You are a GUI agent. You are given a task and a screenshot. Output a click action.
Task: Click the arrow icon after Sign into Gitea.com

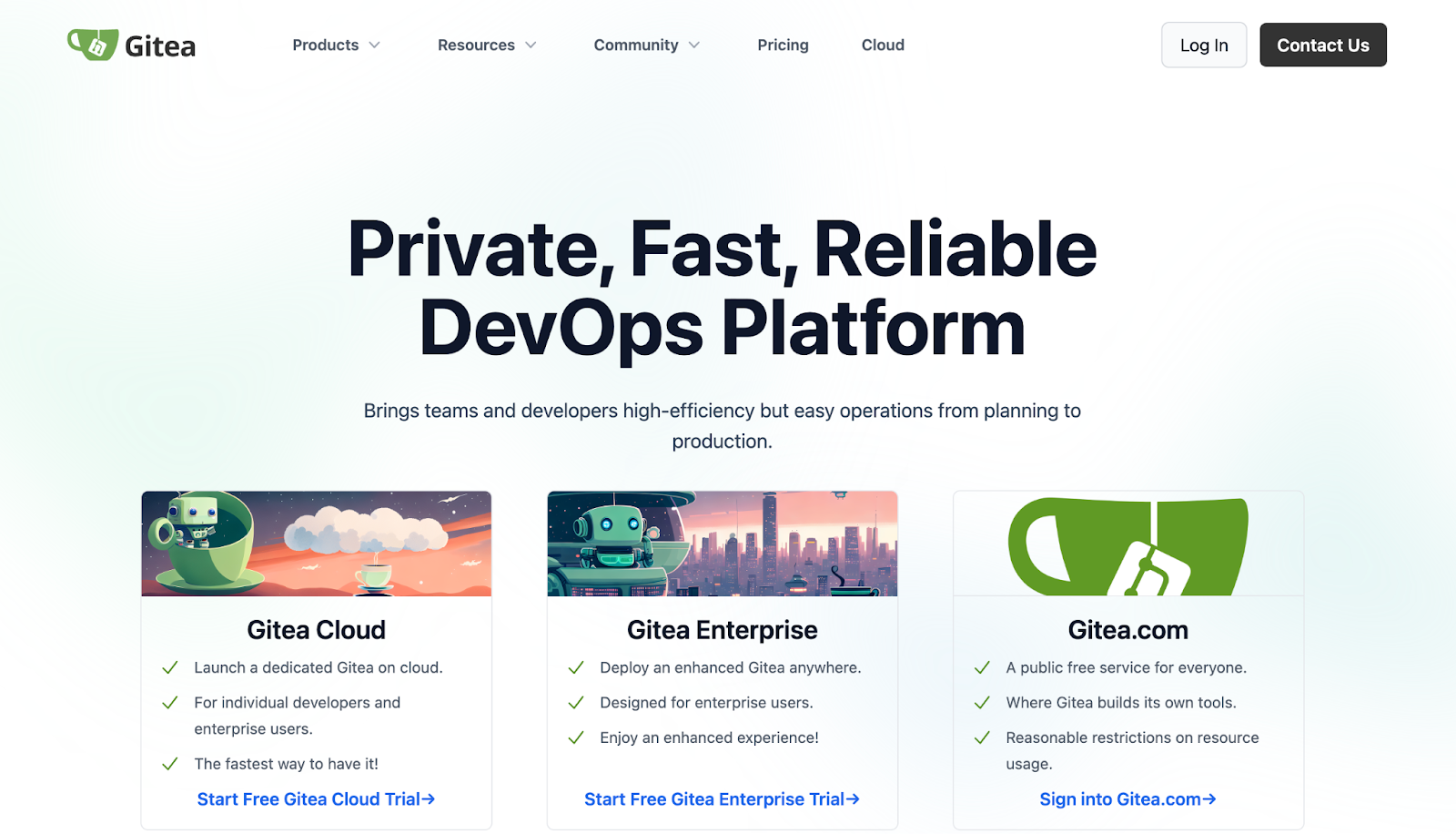pyautogui.click(x=1210, y=798)
